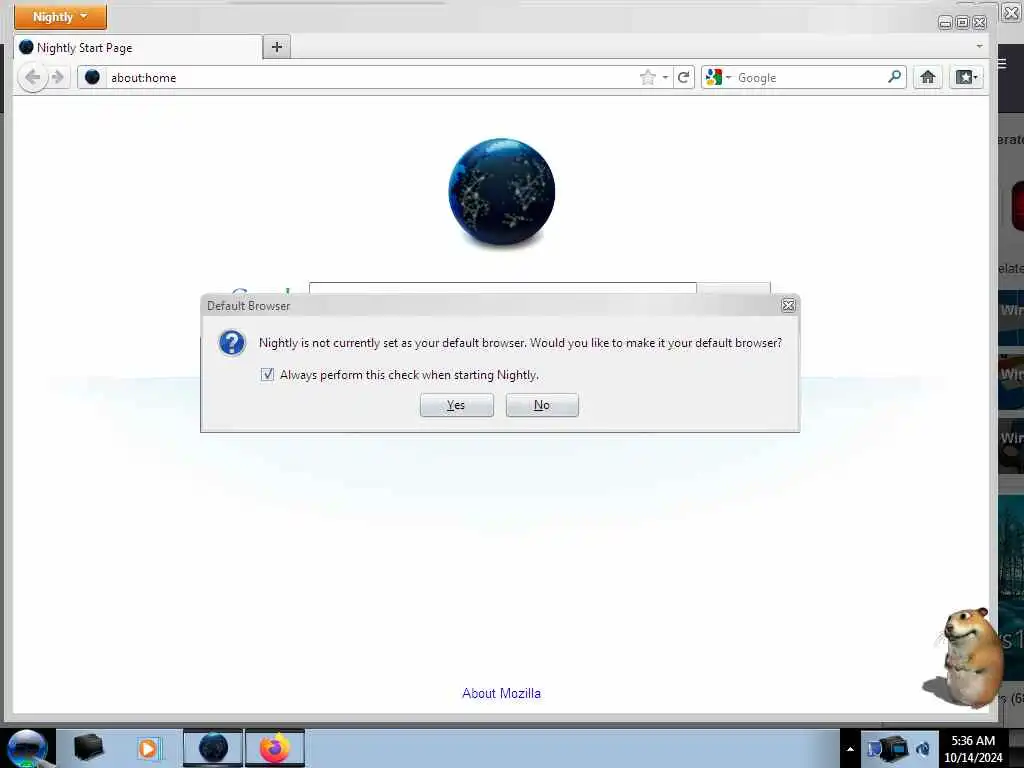
Task: Open the orange Nightly menu button
Action: point(60,16)
